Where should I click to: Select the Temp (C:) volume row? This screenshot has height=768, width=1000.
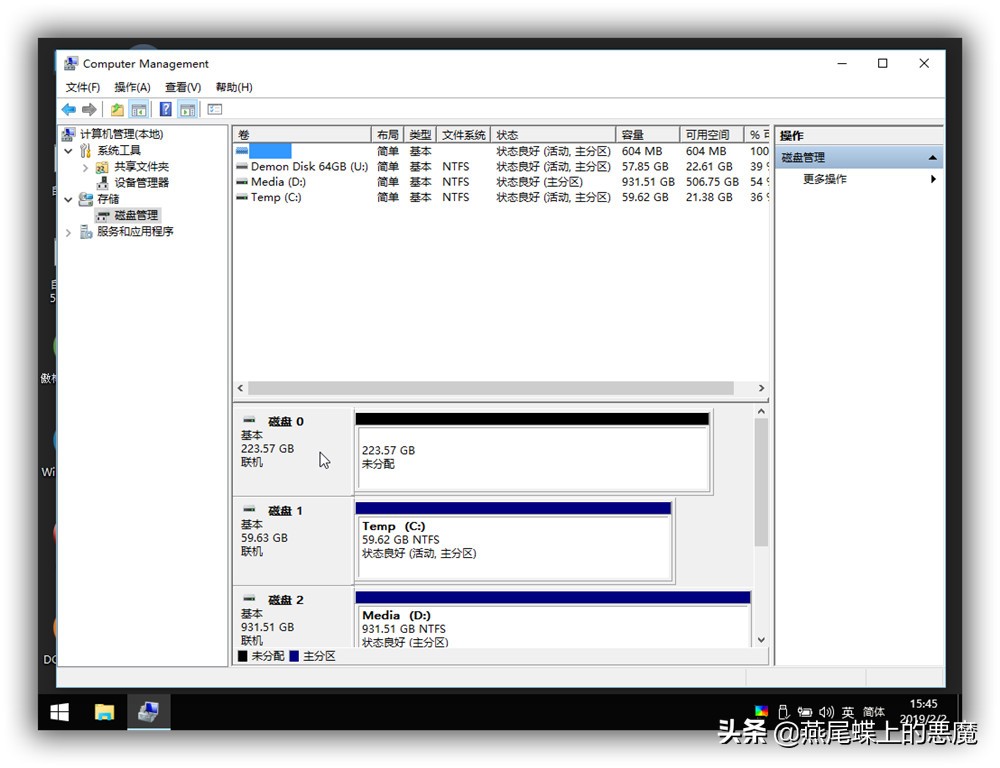[501, 197]
